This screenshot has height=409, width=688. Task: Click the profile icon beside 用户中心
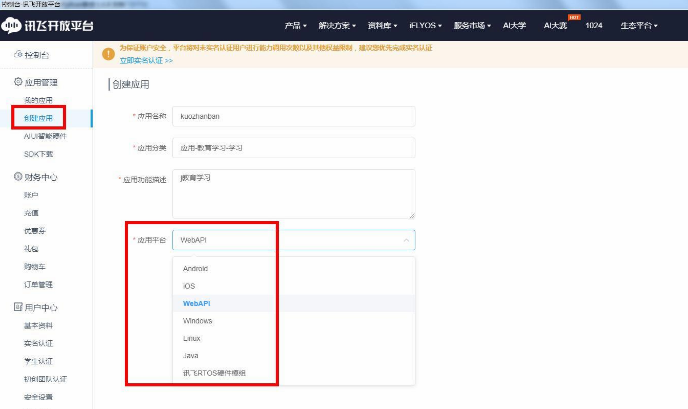[18, 307]
